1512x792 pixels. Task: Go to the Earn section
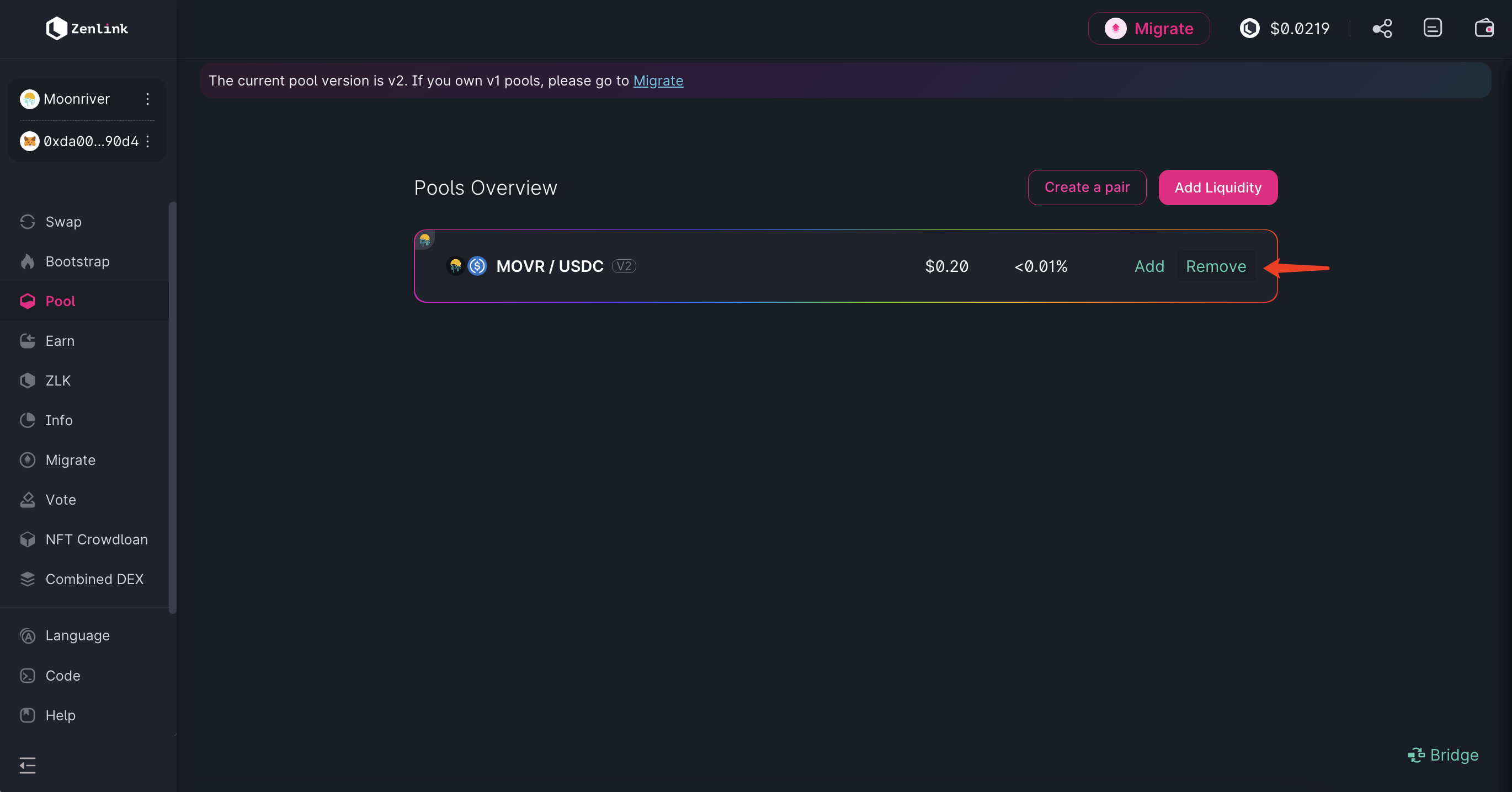[x=60, y=341]
